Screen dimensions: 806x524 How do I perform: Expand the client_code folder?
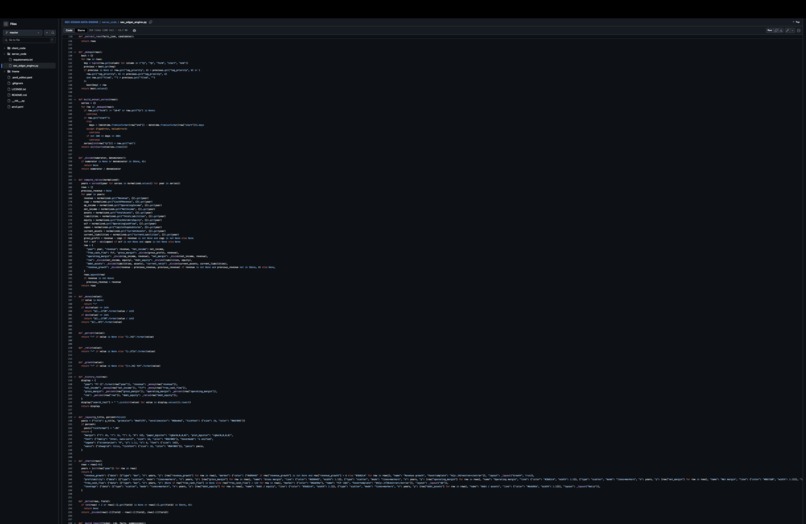tap(5, 48)
